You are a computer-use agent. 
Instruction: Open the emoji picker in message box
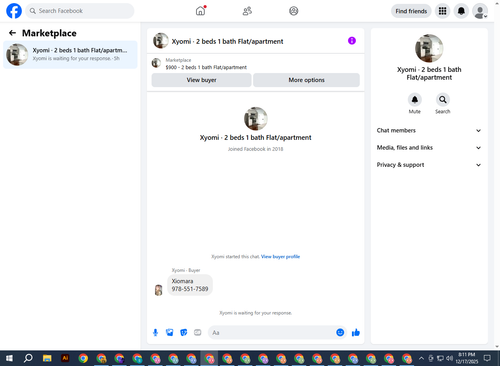pyautogui.click(x=340, y=332)
